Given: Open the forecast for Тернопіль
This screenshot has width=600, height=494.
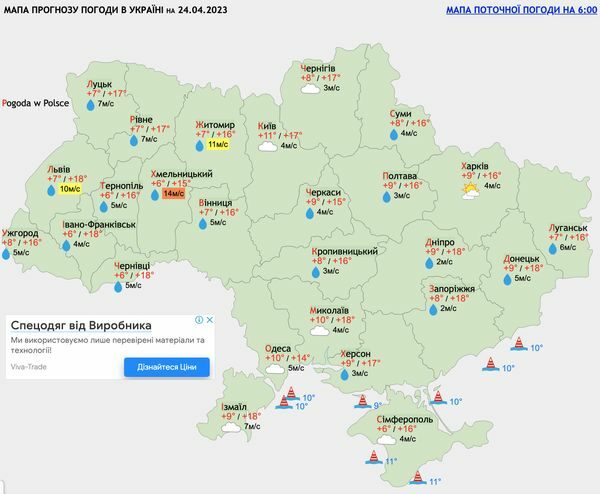Looking at the screenshot, I should click(122, 186).
